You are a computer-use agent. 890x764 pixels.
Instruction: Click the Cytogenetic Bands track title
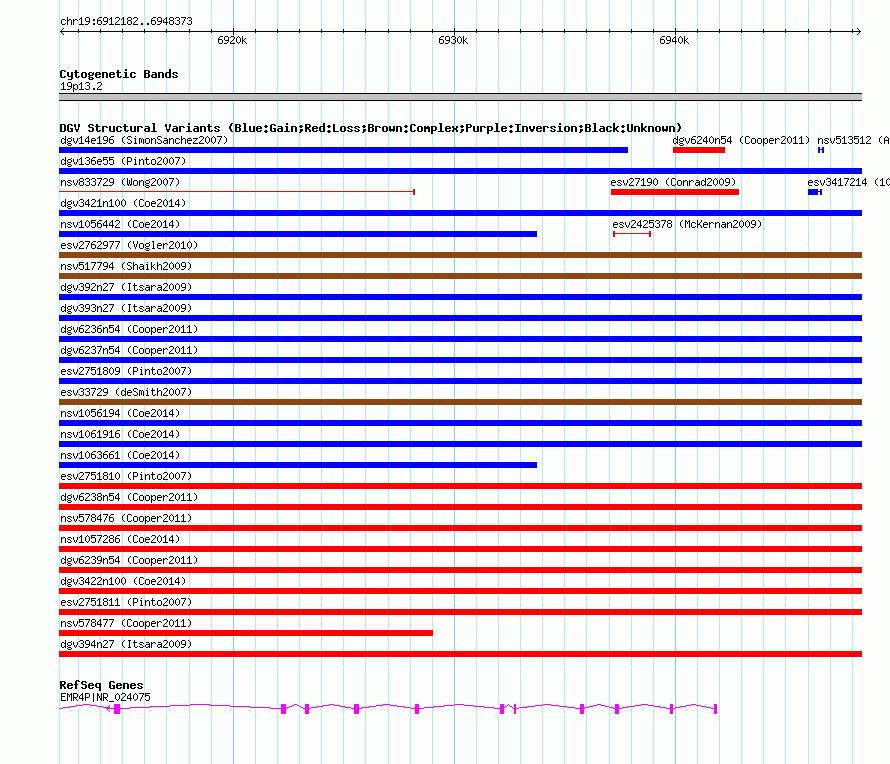pyautogui.click(x=119, y=74)
